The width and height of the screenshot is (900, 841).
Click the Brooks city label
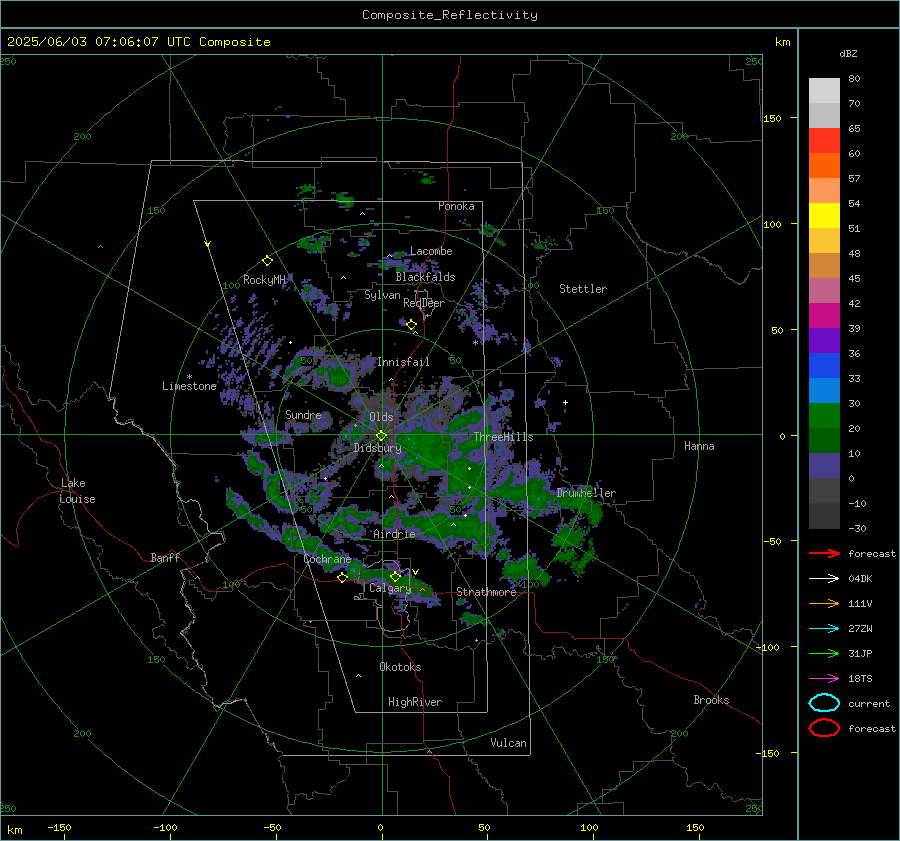click(711, 700)
